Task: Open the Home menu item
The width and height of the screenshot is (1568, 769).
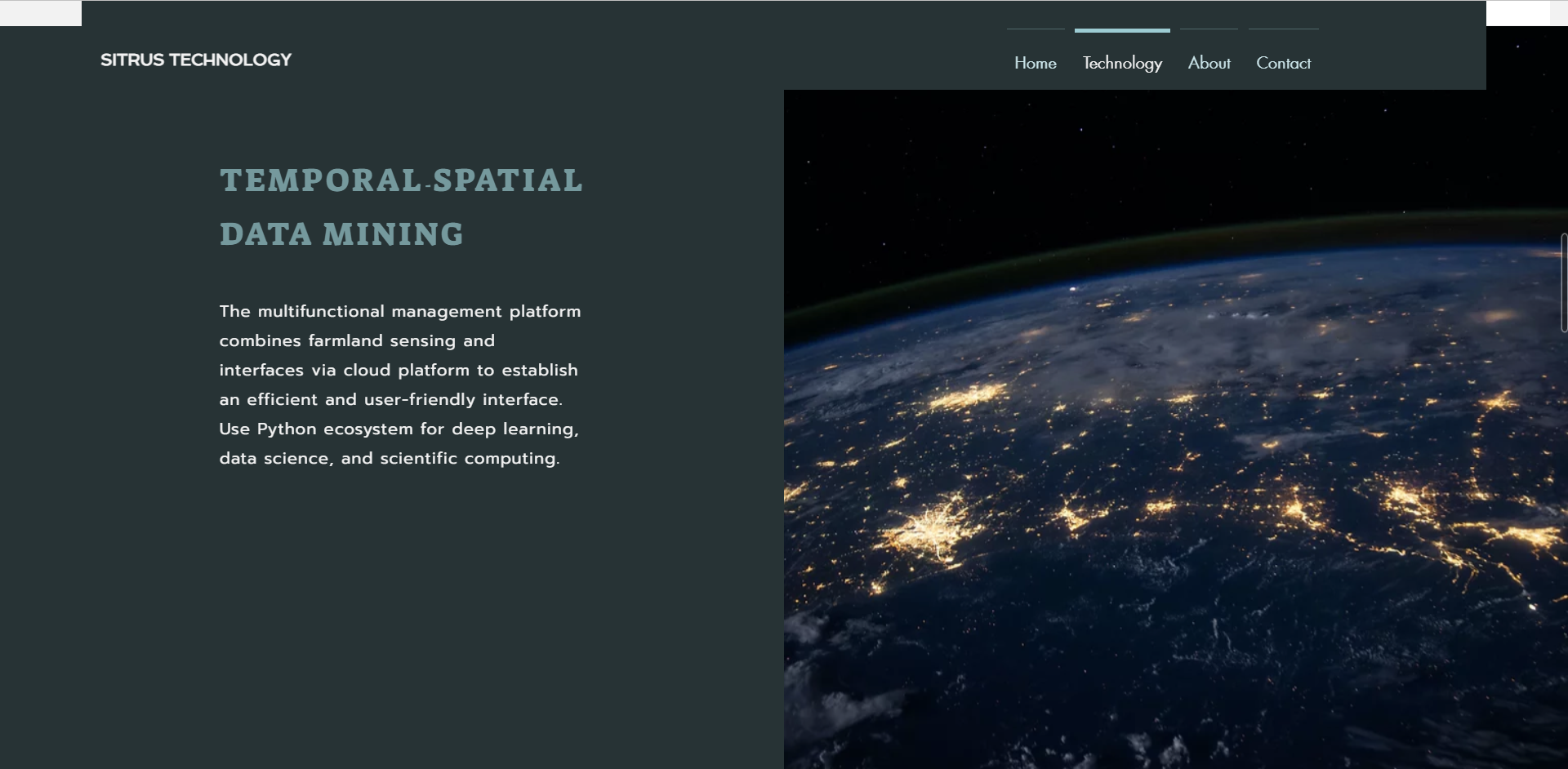Action: [1035, 63]
